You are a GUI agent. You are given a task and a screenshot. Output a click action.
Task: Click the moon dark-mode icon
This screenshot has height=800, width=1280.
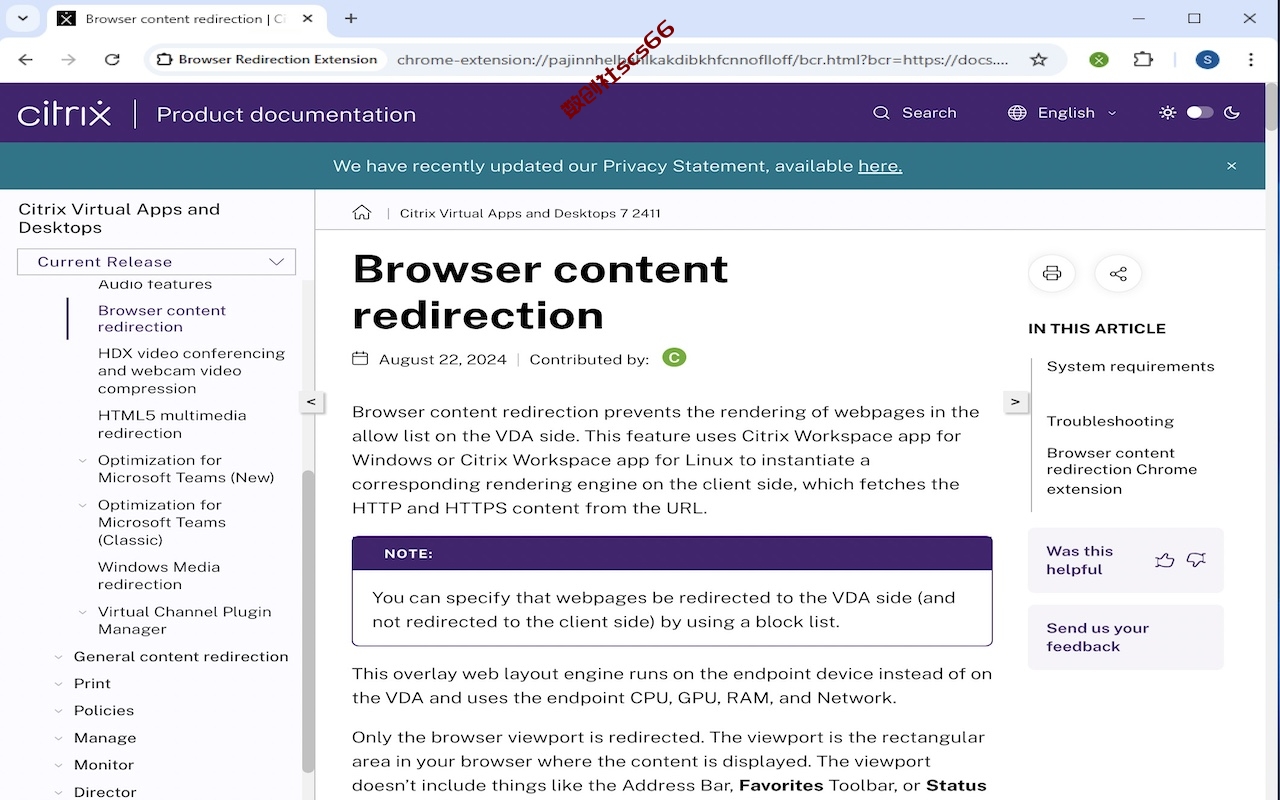pyautogui.click(x=1232, y=113)
